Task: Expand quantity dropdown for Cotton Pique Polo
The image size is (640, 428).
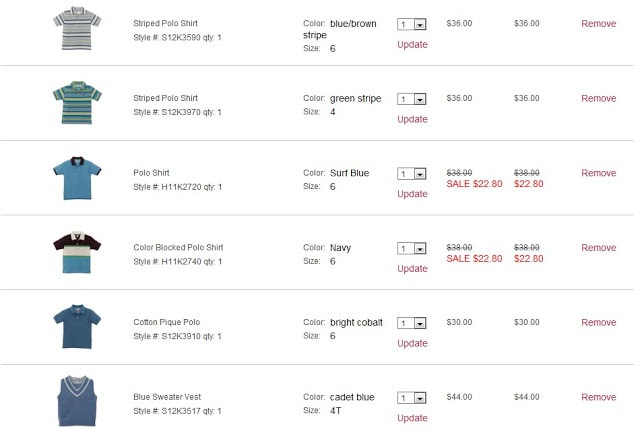Action: point(412,323)
